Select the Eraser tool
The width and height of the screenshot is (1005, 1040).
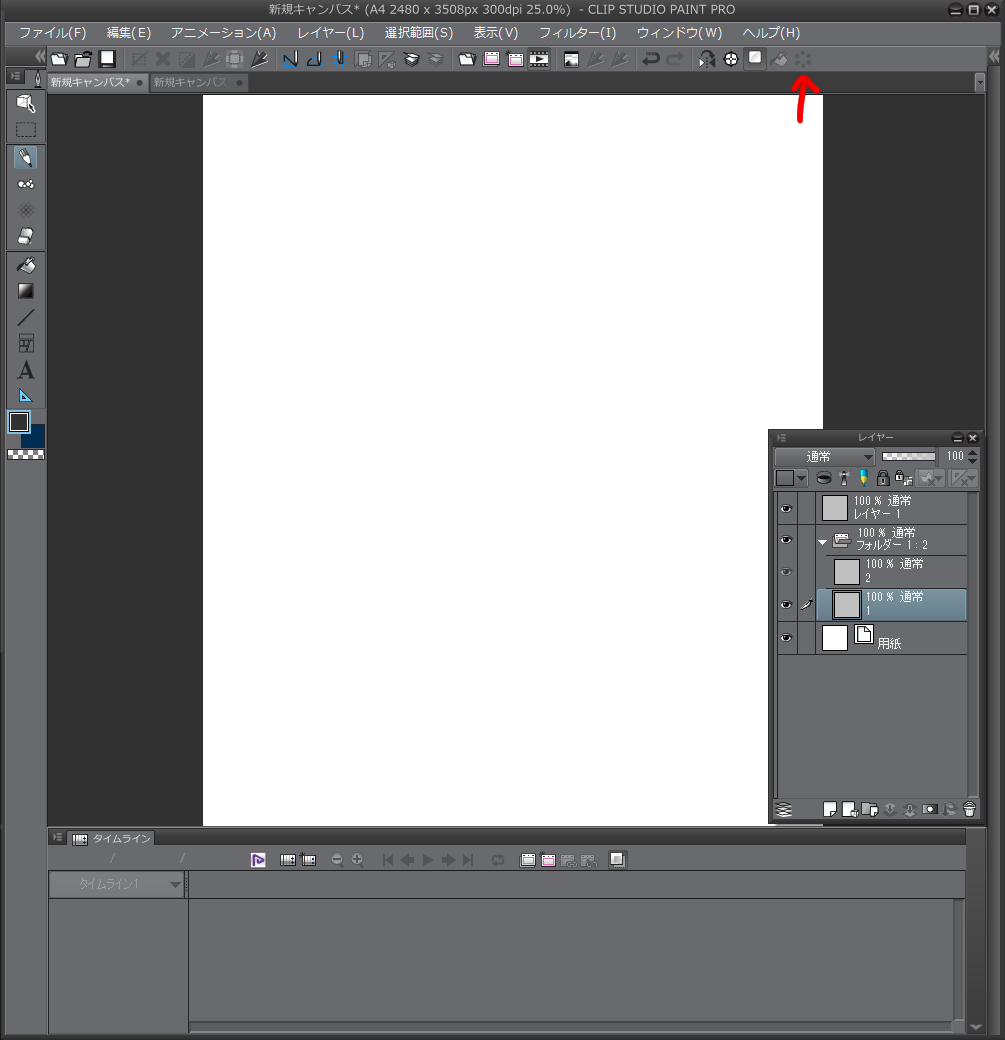[26, 236]
